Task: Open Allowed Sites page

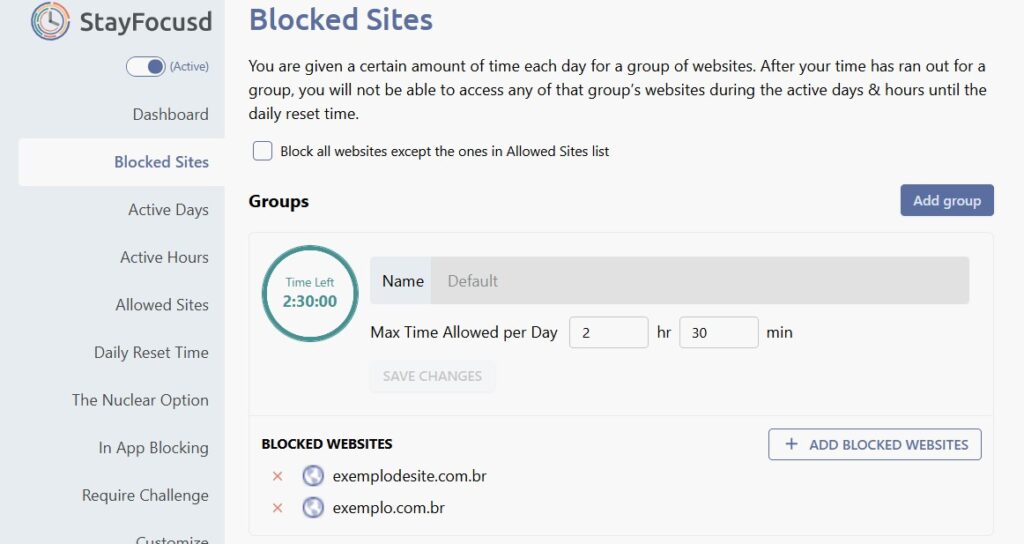Action: pos(162,305)
